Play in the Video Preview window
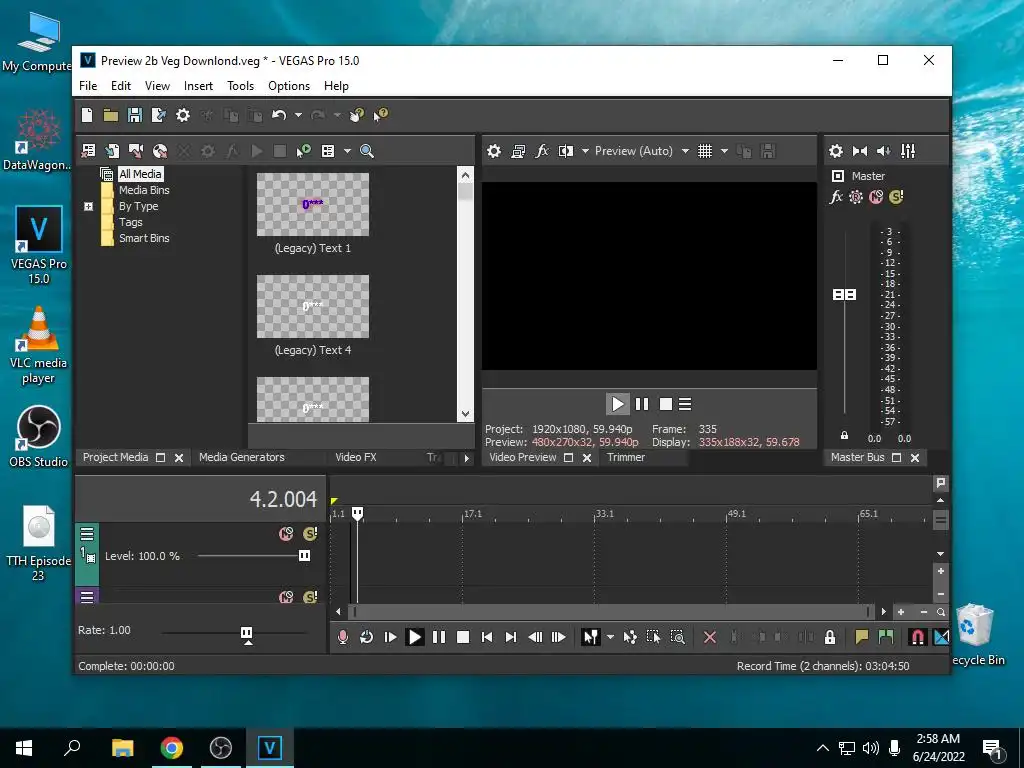This screenshot has width=1024, height=768. point(618,404)
